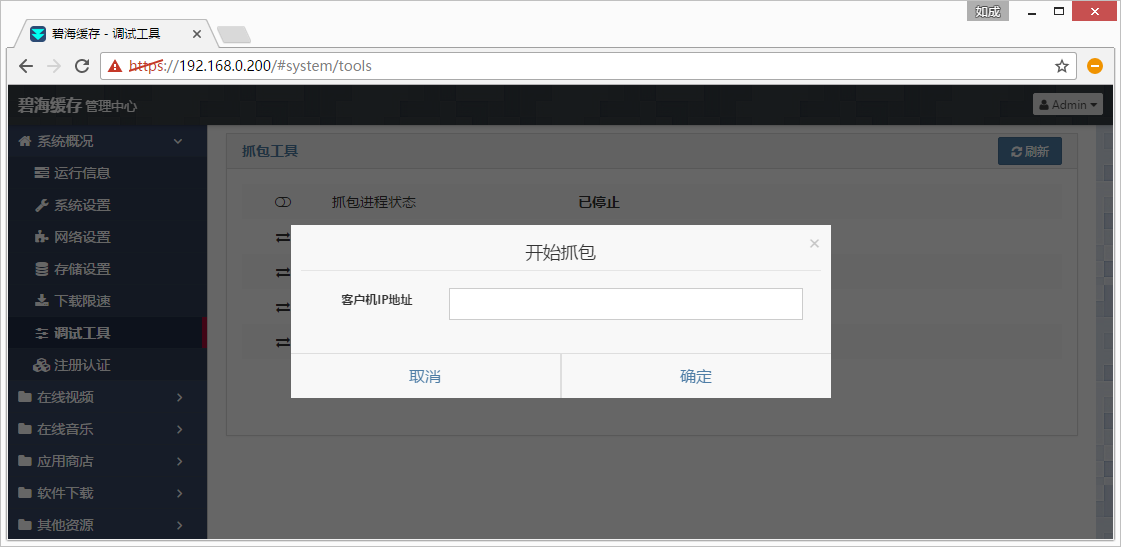Screen dimensions: 1121x547
Task: Click the 网络设置 icon in sidebar
Action: 41,237
